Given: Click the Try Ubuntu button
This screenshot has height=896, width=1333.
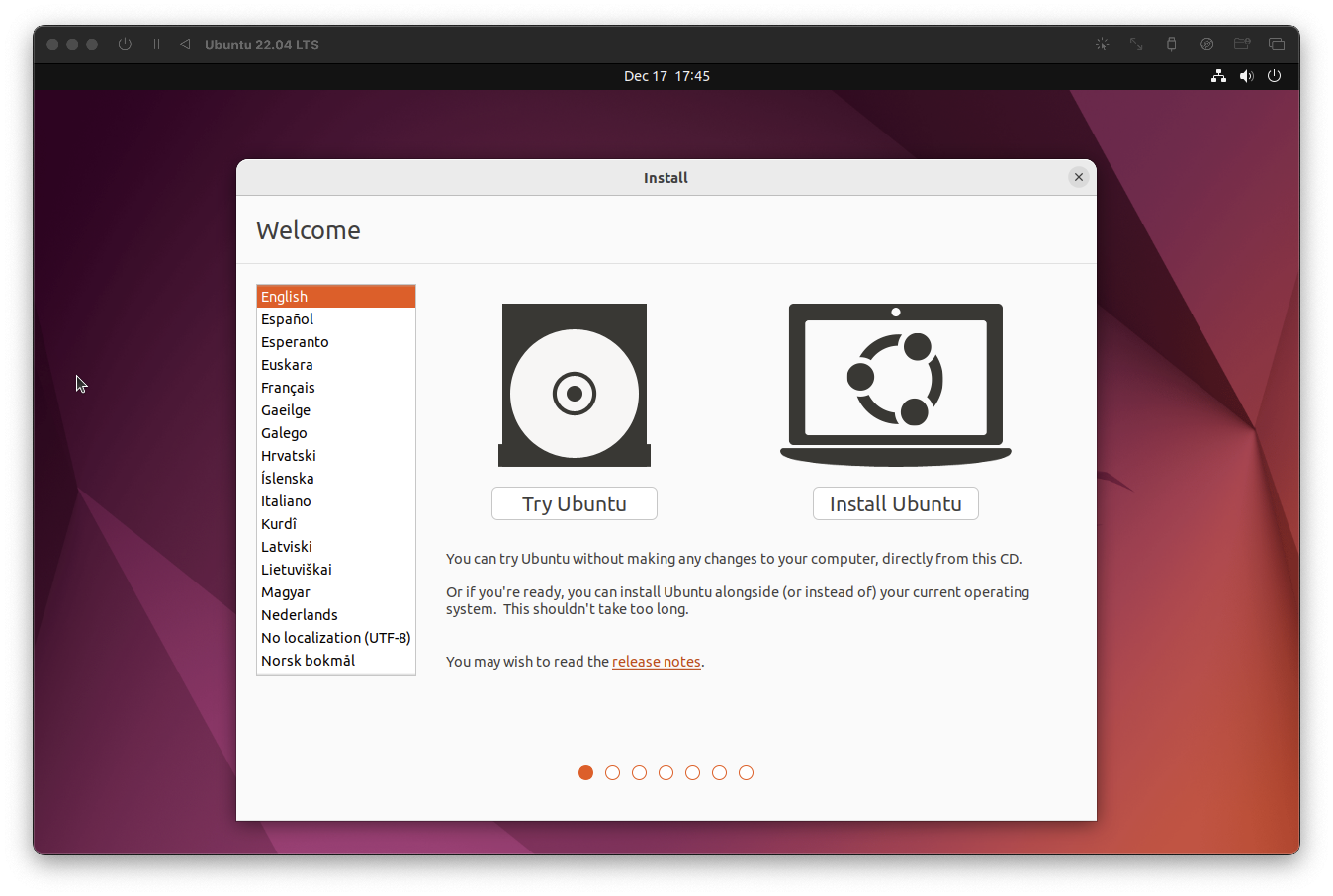Looking at the screenshot, I should pos(574,503).
